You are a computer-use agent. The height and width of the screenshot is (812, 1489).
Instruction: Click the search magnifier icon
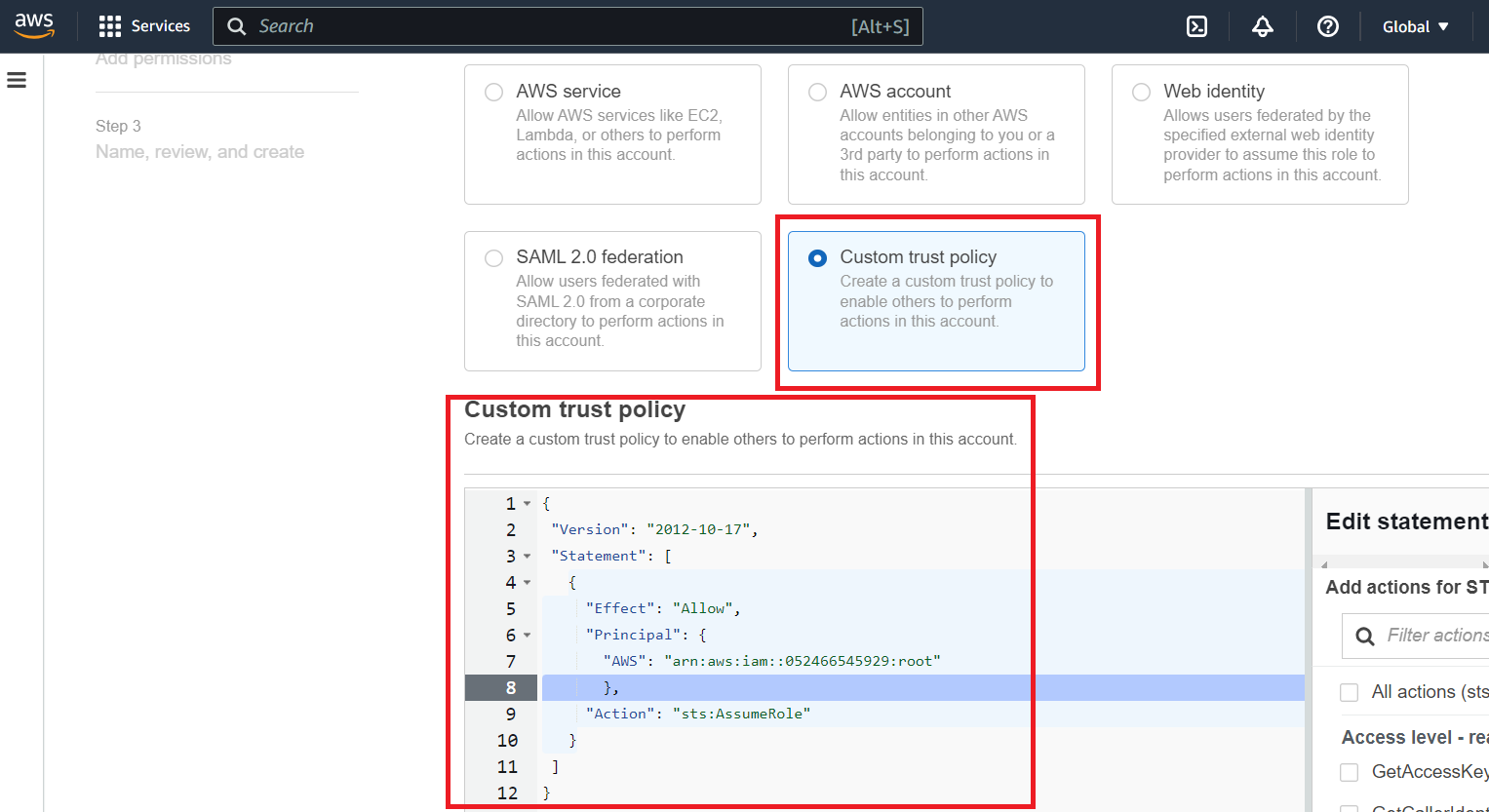click(x=236, y=26)
